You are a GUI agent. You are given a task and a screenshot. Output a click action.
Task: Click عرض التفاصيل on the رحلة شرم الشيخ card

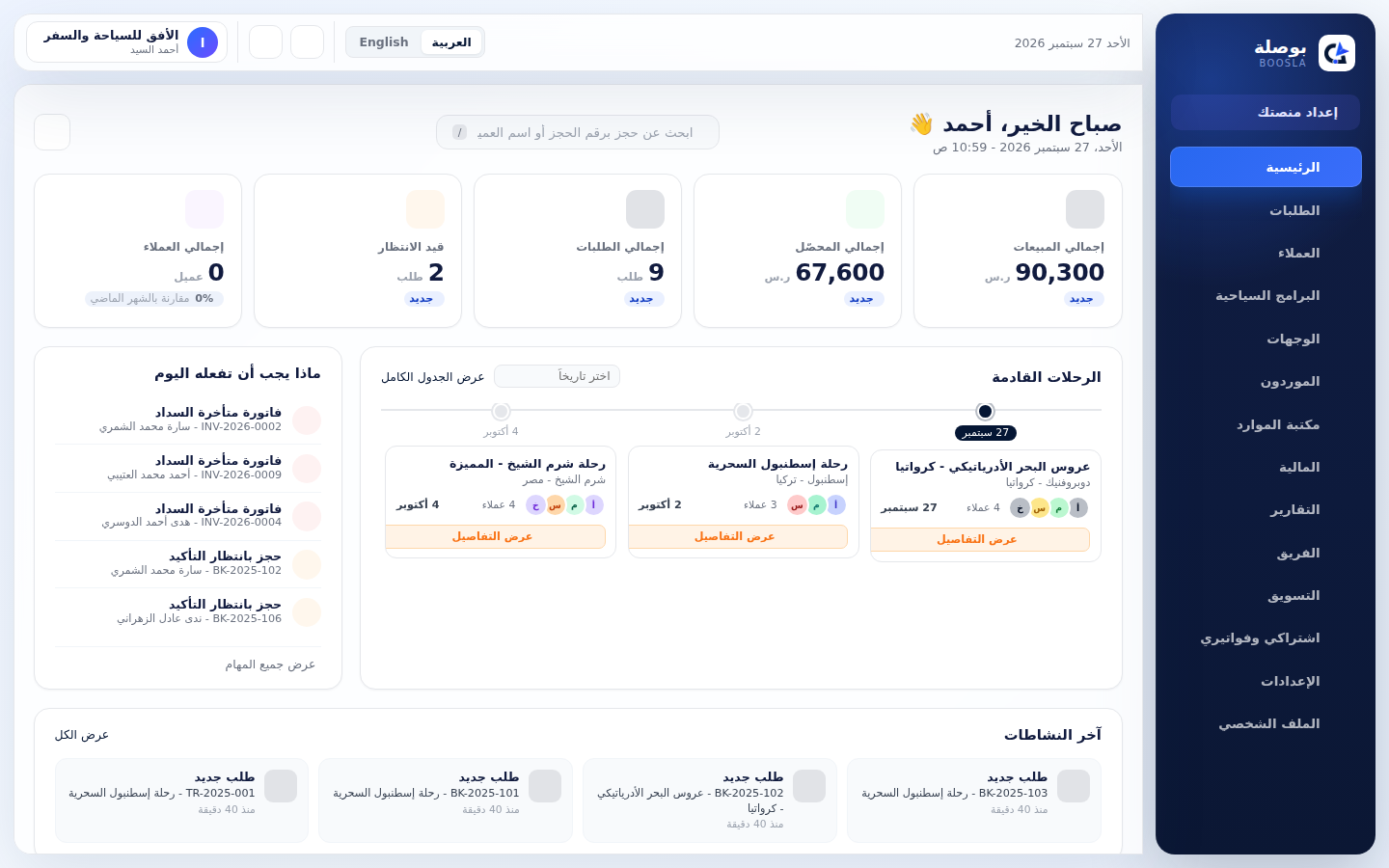point(496,536)
